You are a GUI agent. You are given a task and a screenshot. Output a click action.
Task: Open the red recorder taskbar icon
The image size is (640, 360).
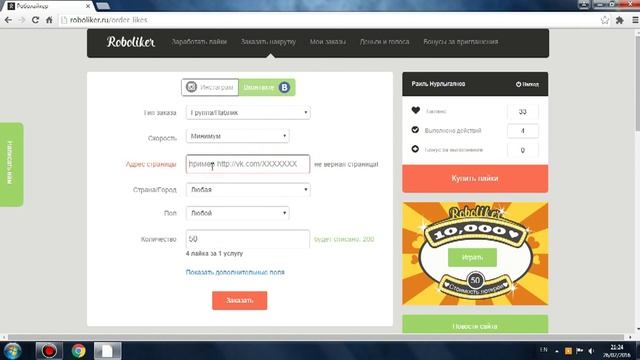49,351
